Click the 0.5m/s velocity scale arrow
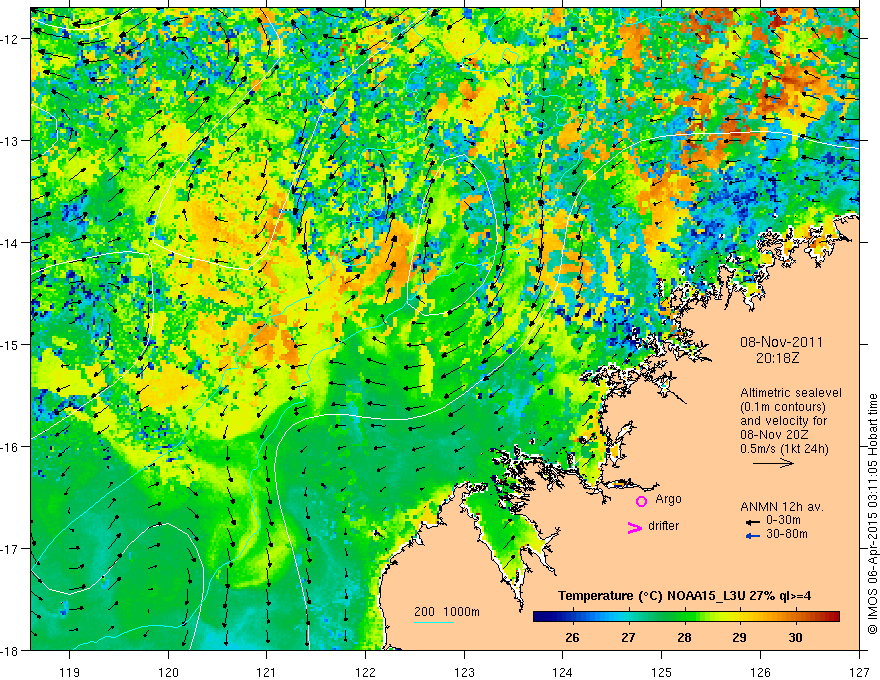Screen dimensions: 880x680 click(x=773, y=463)
